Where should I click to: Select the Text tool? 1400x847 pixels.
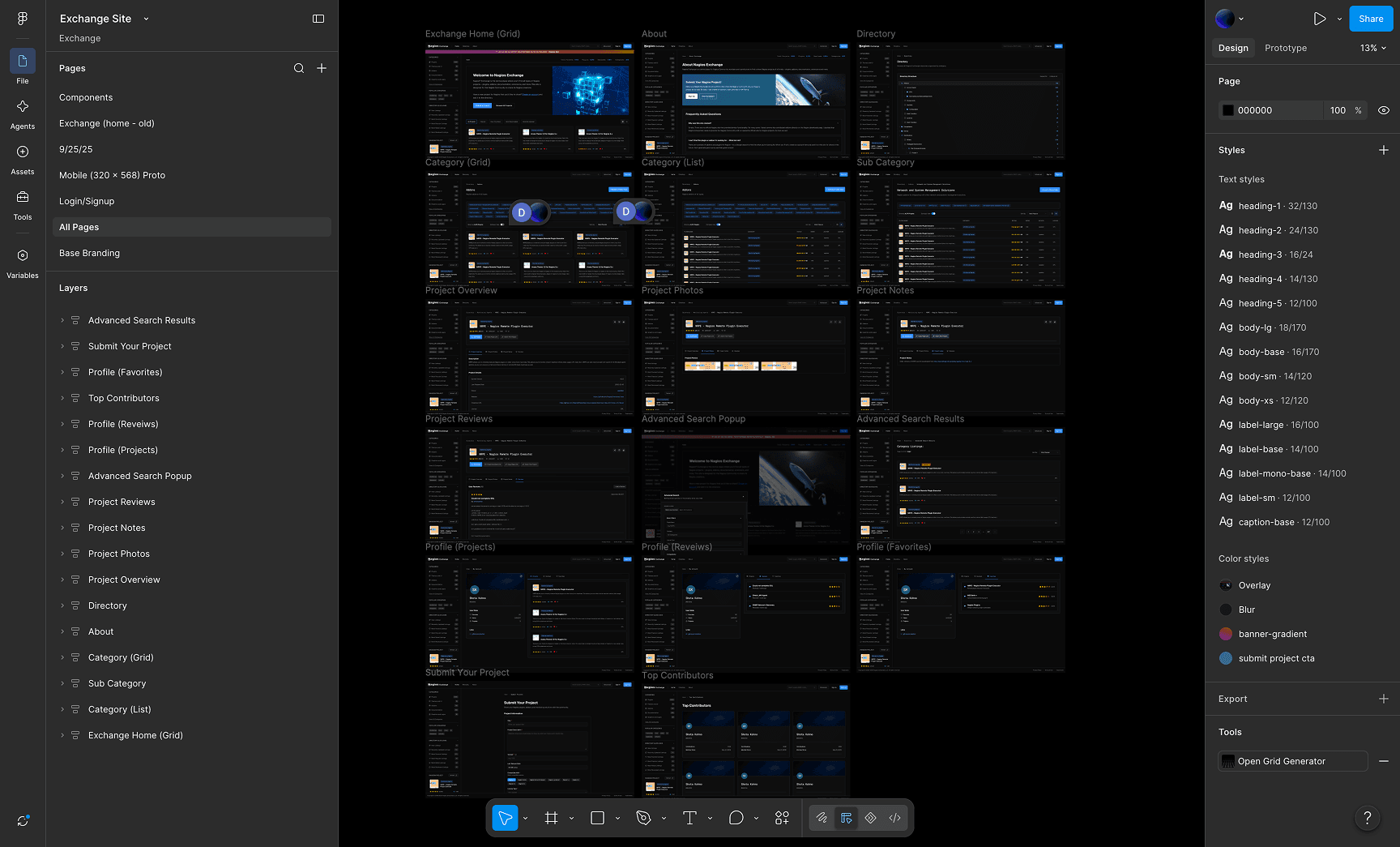coord(689,818)
